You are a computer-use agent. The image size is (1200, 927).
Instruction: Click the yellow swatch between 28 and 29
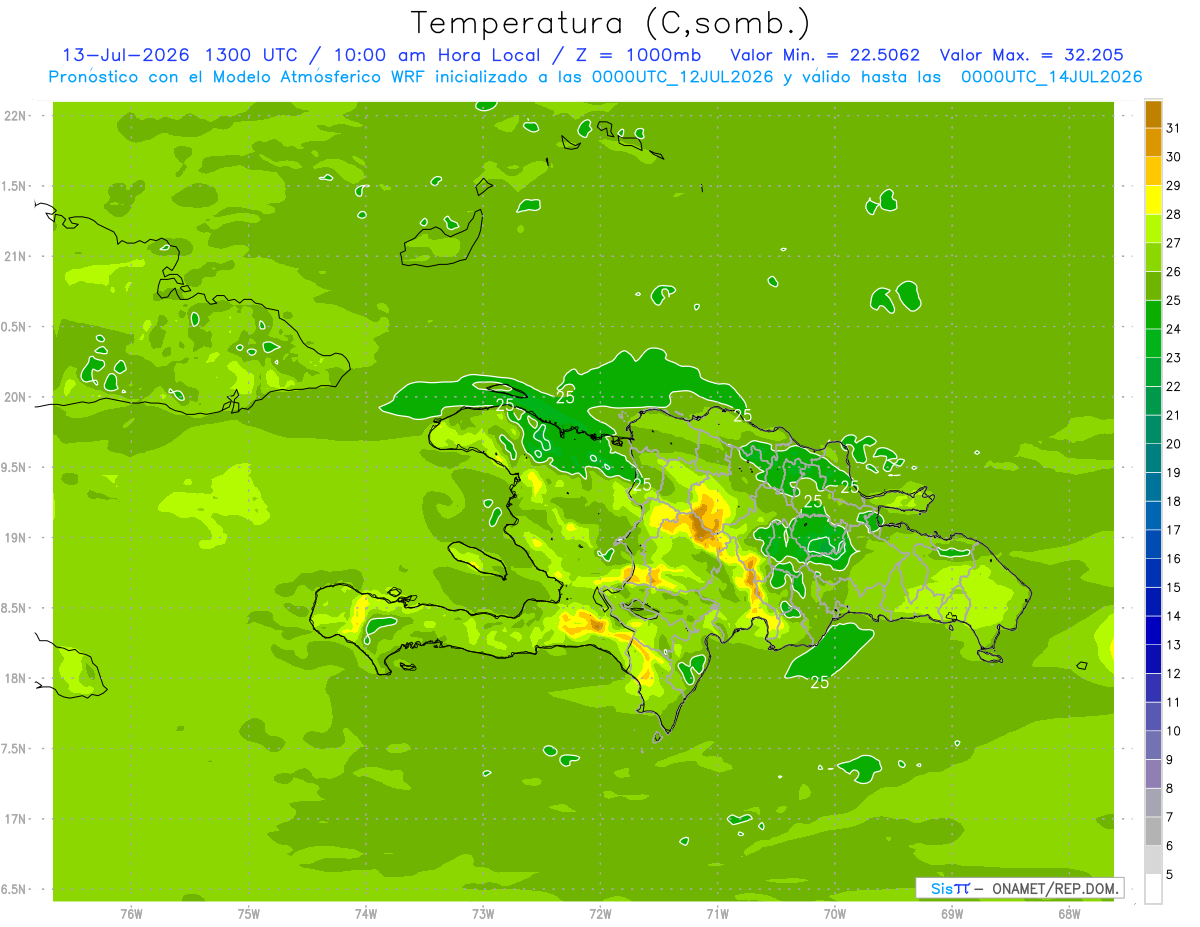coord(1153,200)
